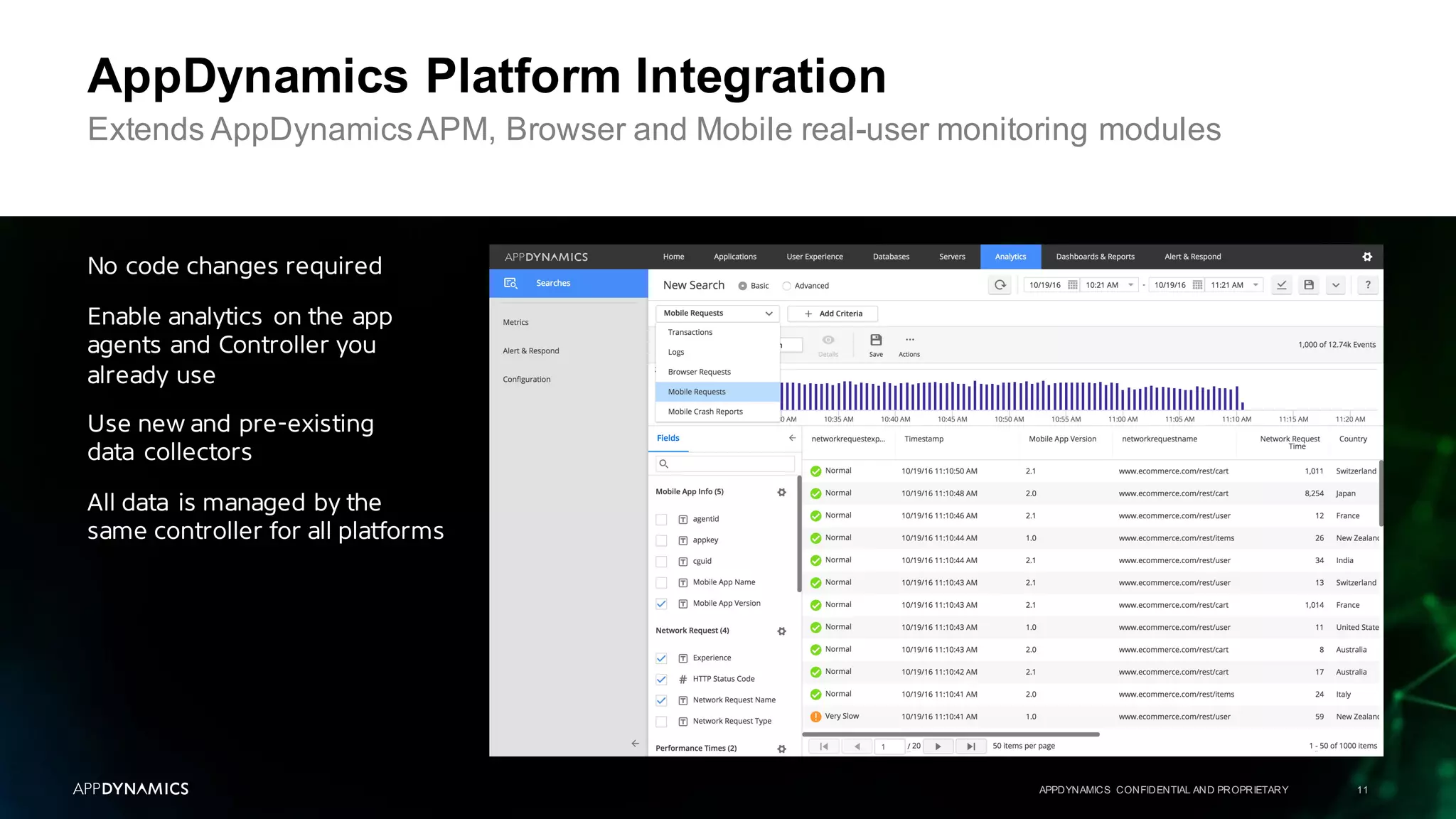
Task: Open Configuration in the left sidebar
Action: click(x=526, y=380)
